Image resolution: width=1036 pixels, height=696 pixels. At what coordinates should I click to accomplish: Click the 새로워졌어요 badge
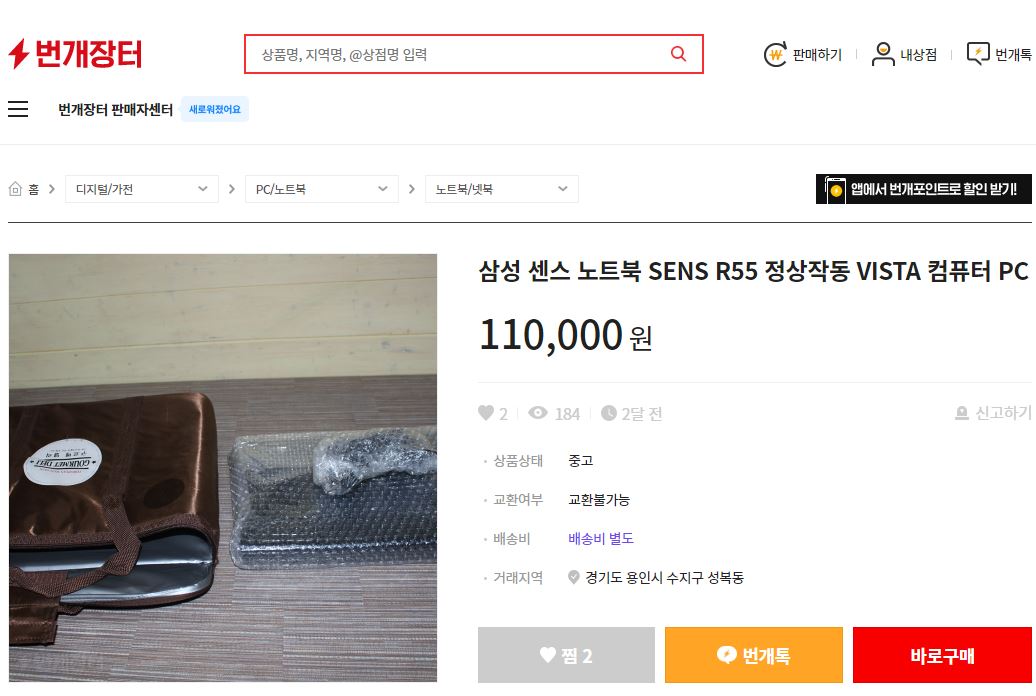pos(215,109)
